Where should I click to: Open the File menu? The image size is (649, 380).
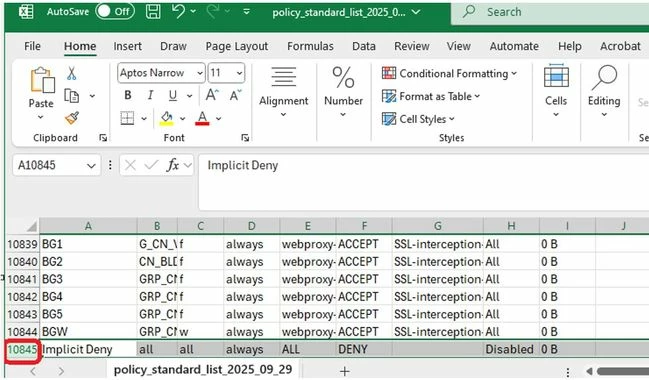[32, 46]
